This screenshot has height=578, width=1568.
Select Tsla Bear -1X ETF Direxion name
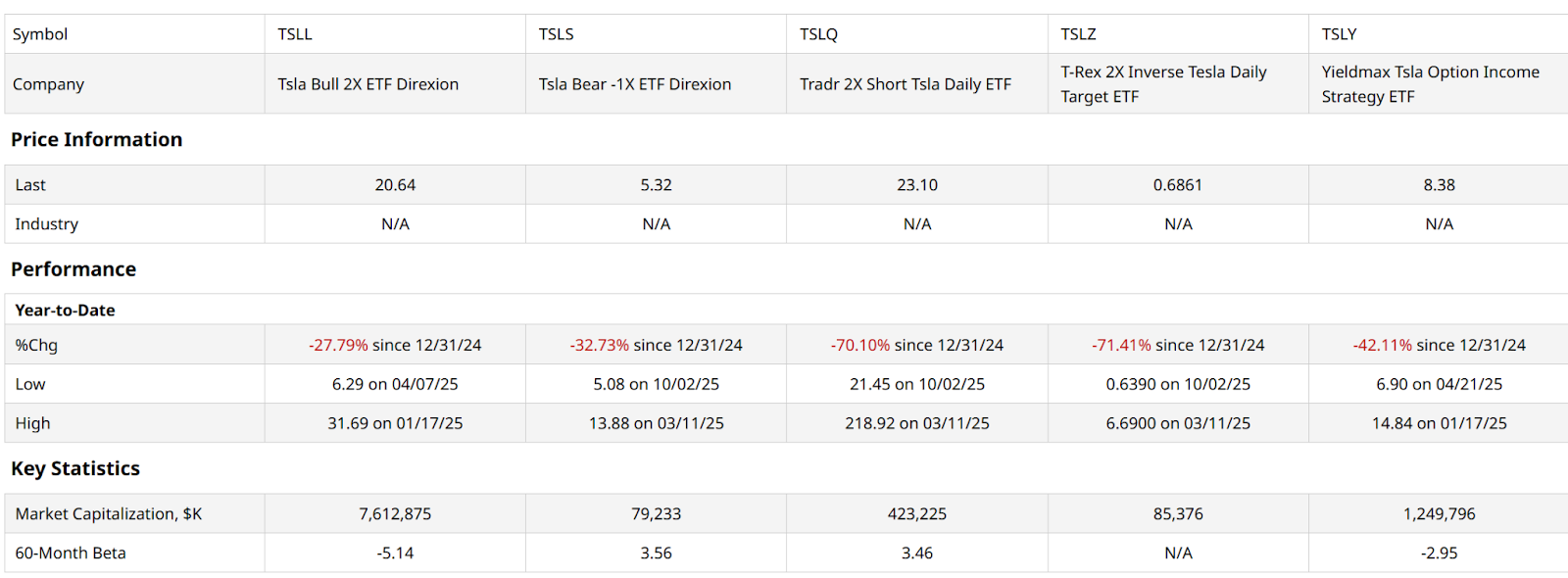pos(634,84)
